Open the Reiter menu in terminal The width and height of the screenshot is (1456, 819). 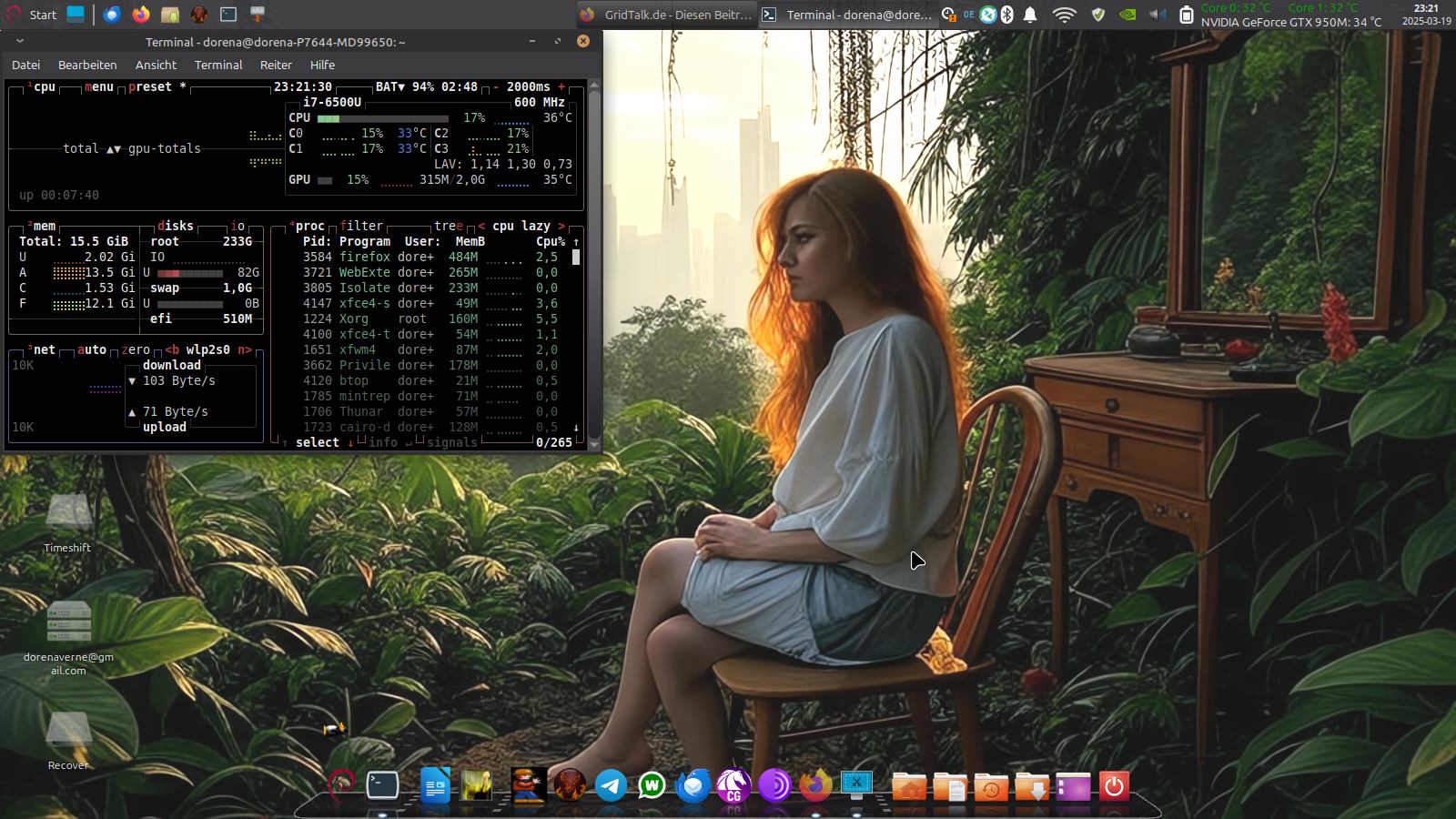pyautogui.click(x=276, y=65)
